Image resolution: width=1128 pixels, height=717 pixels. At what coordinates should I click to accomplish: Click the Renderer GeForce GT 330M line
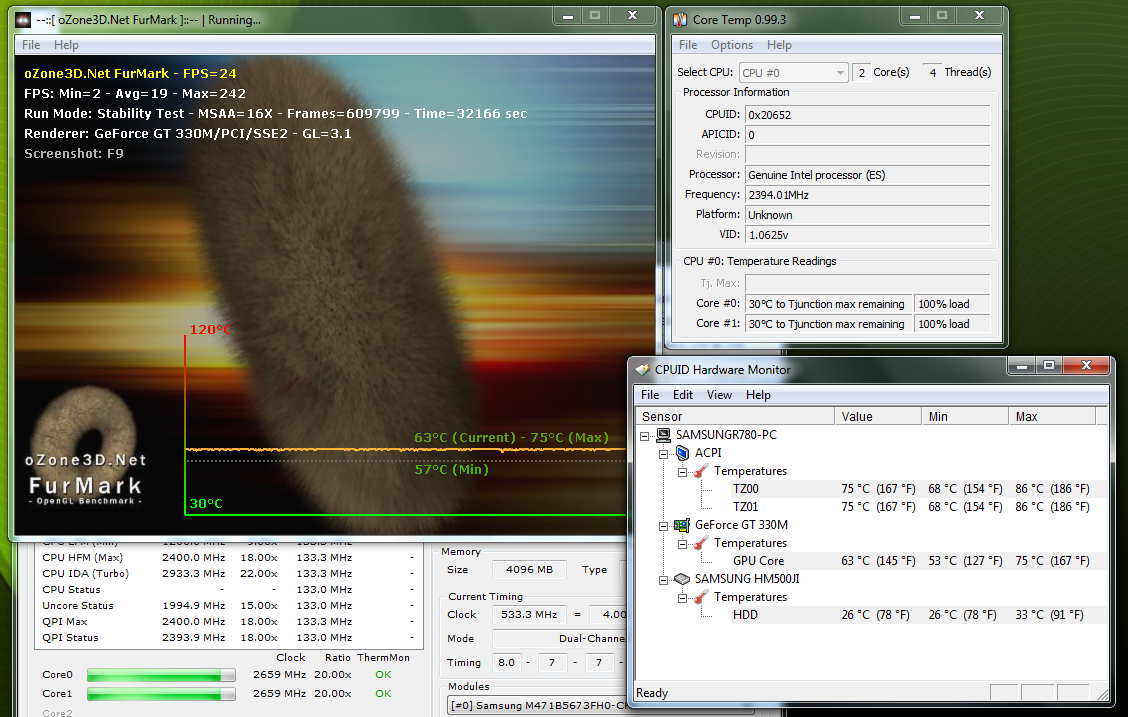point(188,133)
